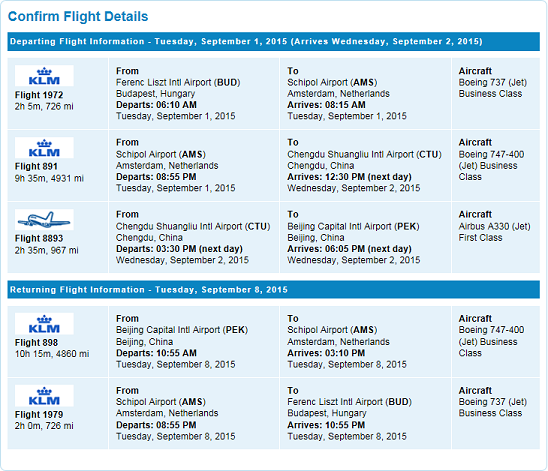Select the Returning Flight Information header bar

point(274,290)
